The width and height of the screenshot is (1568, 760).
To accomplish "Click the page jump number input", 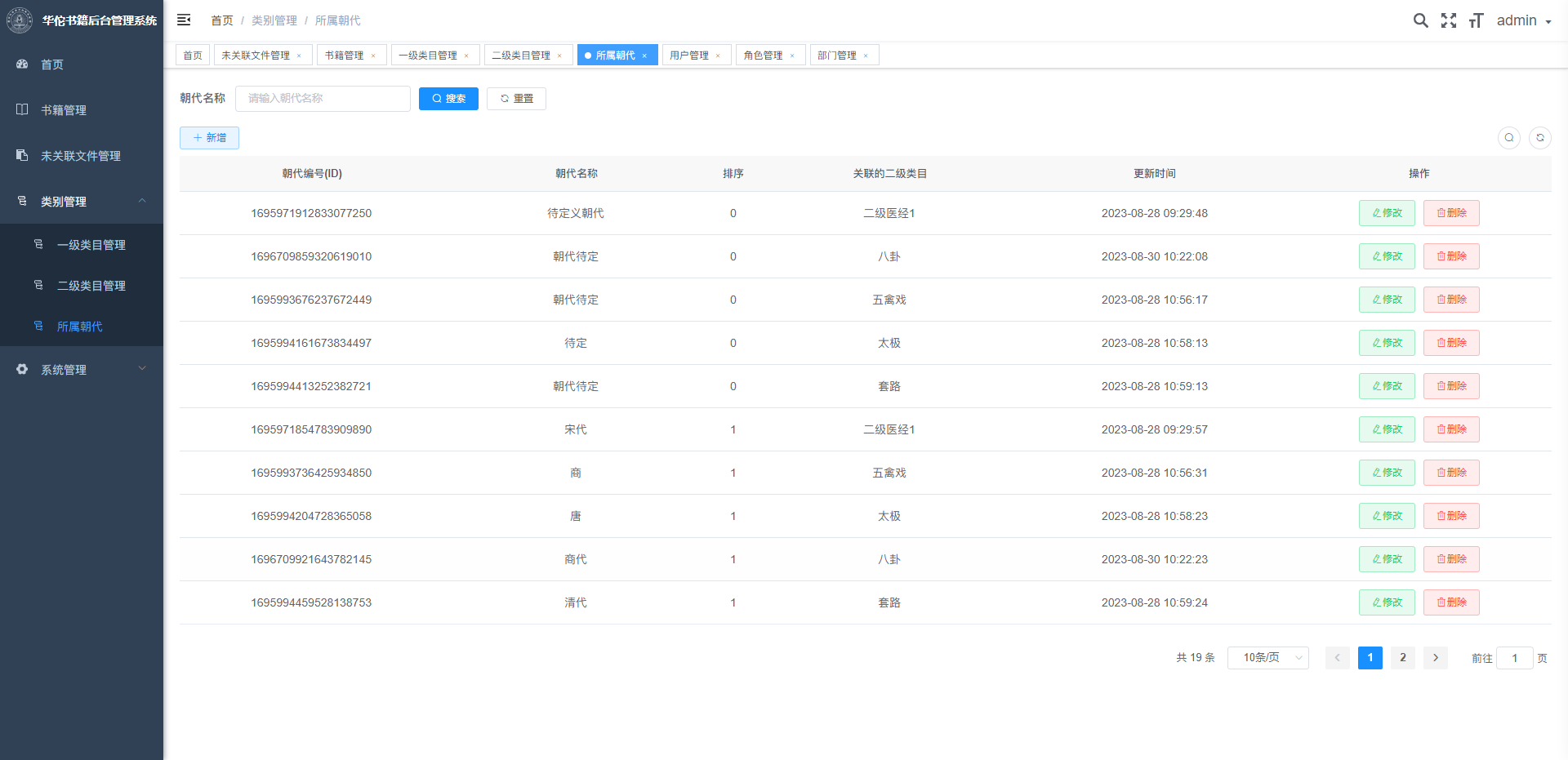I will pos(1515,658).
